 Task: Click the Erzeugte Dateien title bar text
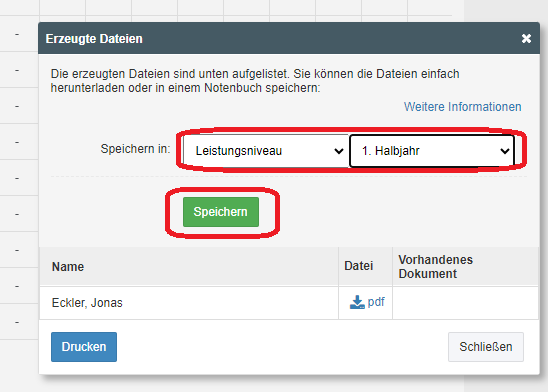click(94, 39)
